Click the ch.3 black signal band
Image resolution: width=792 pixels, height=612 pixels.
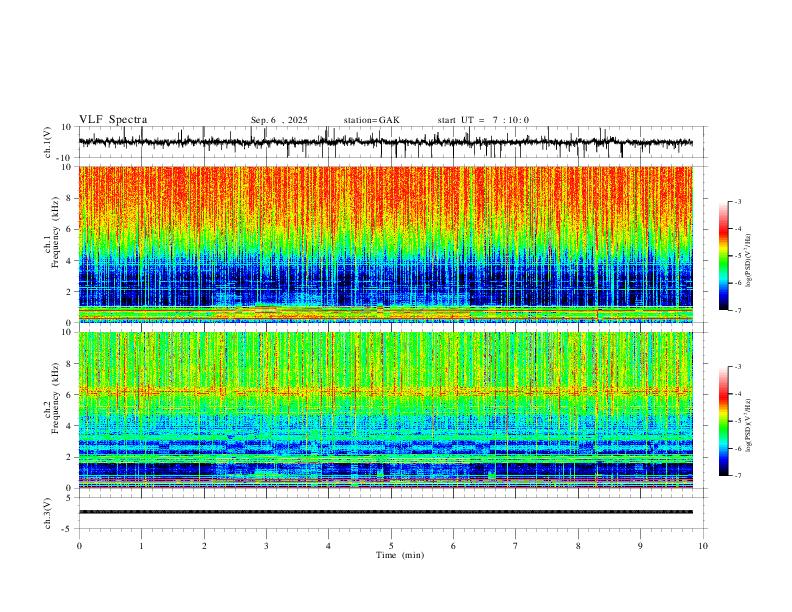[385, 512]
